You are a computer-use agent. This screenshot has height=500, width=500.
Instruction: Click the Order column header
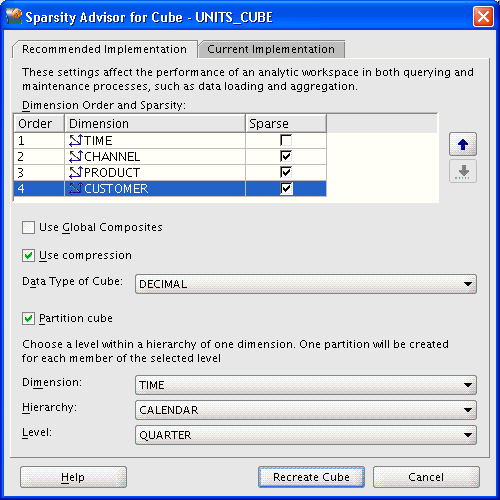coord(39,123)
